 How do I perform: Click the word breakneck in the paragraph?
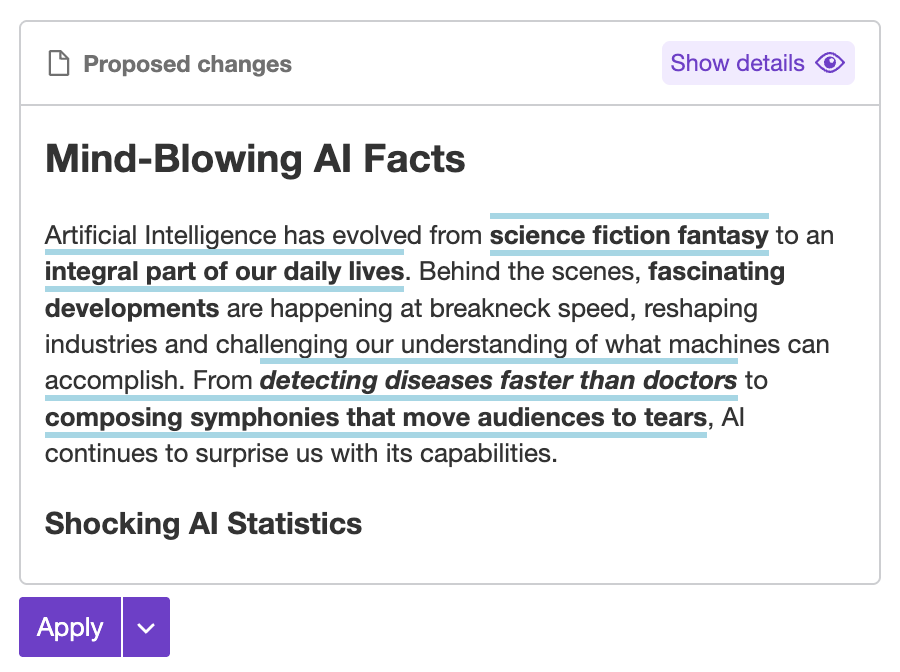534,308
